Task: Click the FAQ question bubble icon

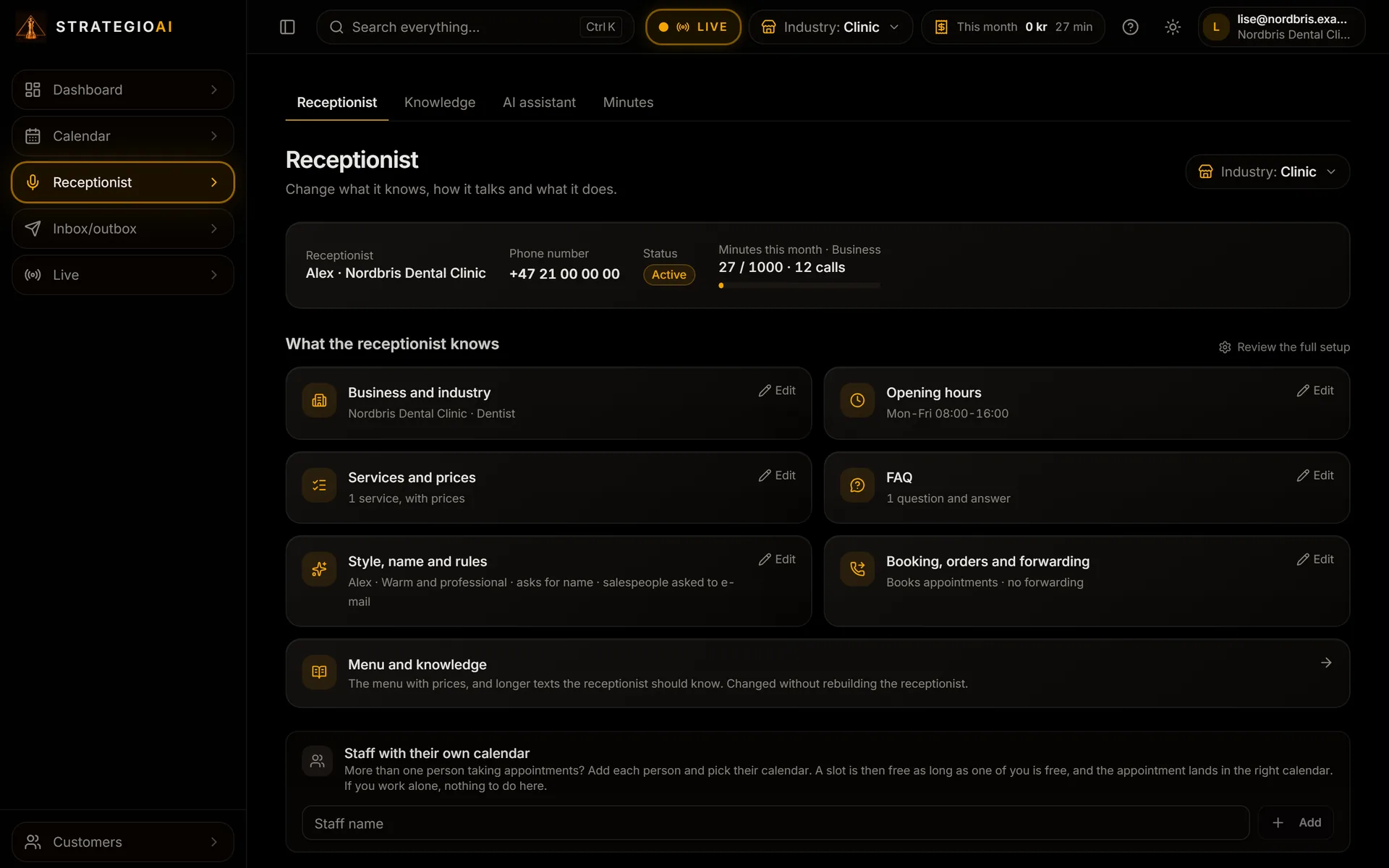Action: point(857,485)
